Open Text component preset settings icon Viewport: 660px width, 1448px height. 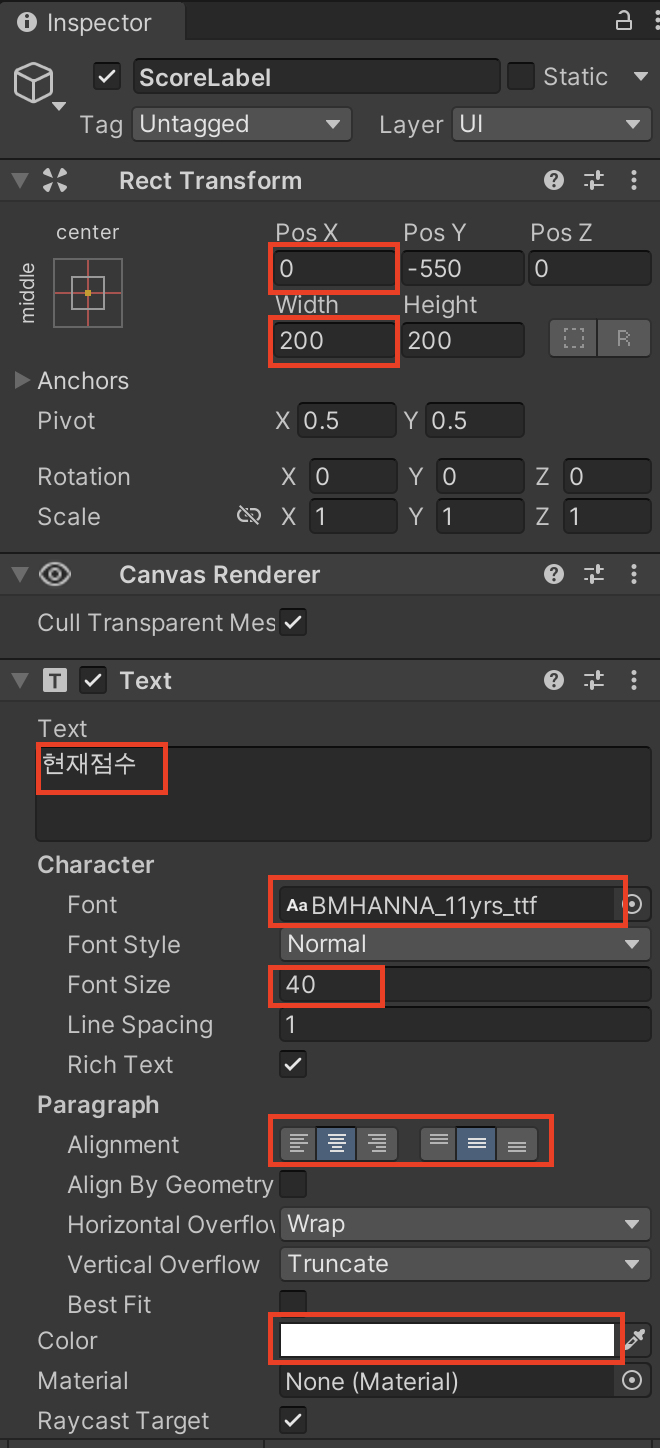pos(594,681)
